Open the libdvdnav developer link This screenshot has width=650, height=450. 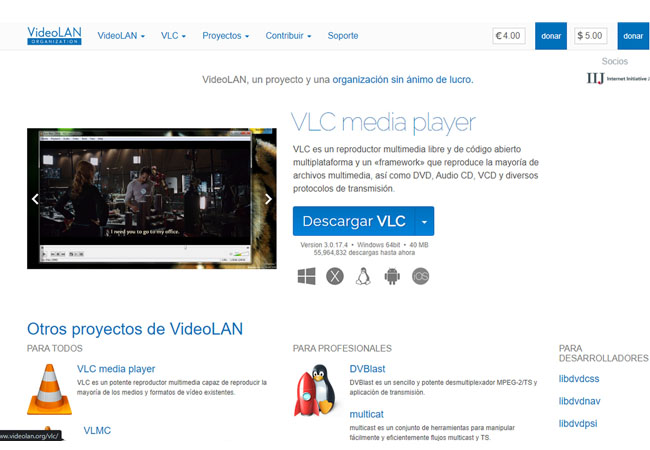580,401
